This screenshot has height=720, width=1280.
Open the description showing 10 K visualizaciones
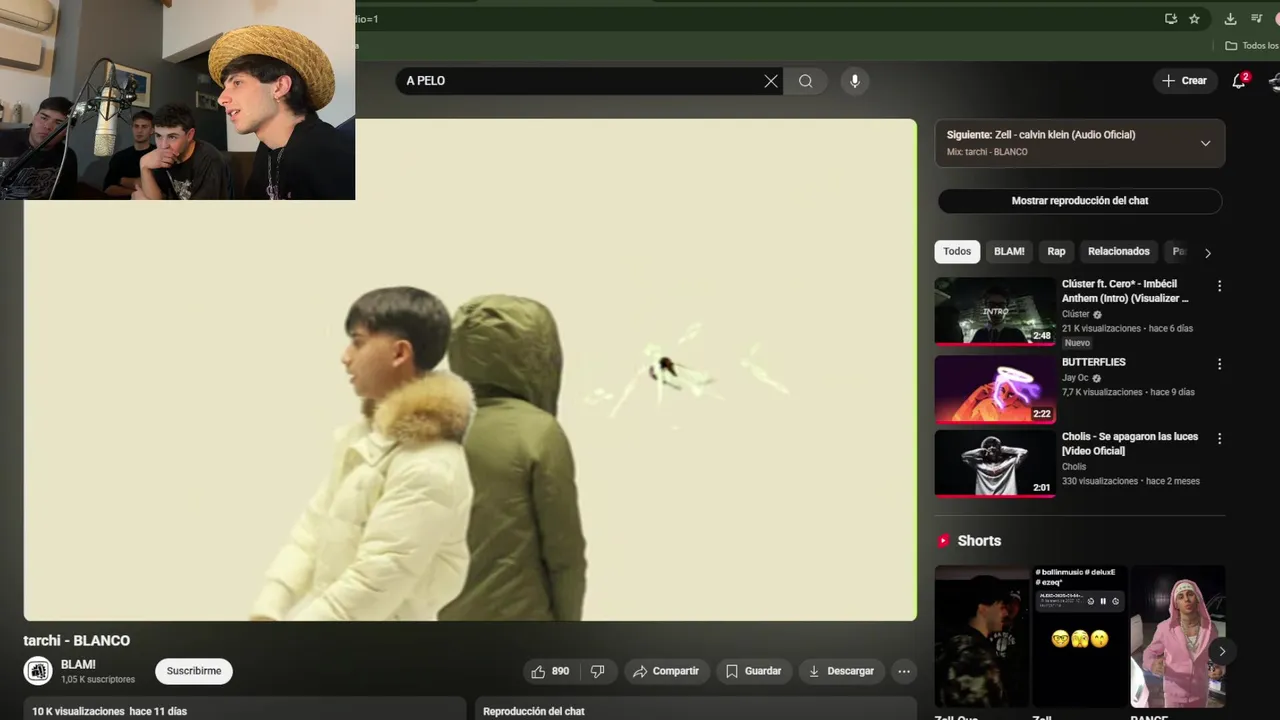[x=245, y=711]
